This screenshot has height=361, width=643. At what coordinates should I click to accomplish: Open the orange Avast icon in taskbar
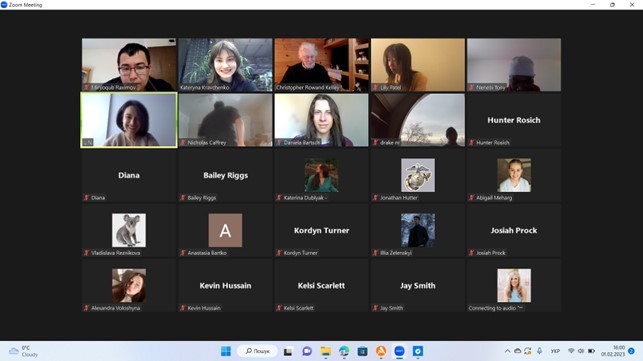click(x=381, y=351)
